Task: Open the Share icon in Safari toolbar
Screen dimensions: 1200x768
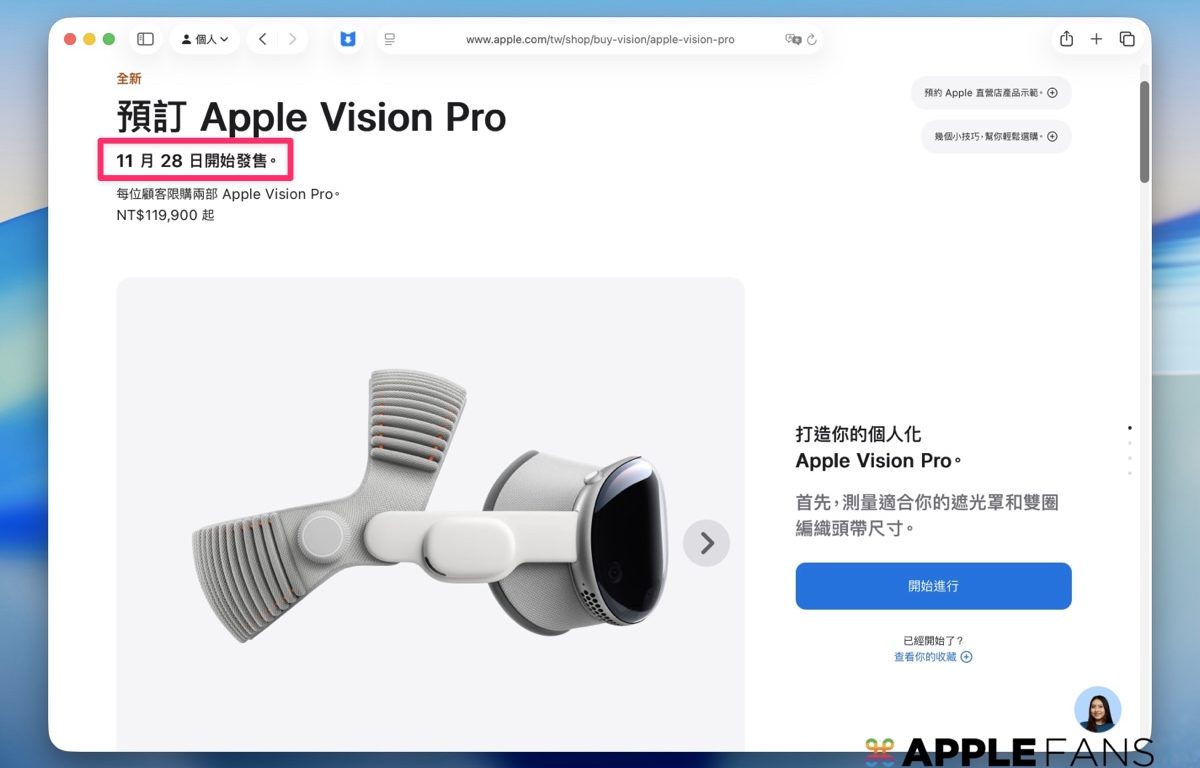Action: (x=1066, y=39)
